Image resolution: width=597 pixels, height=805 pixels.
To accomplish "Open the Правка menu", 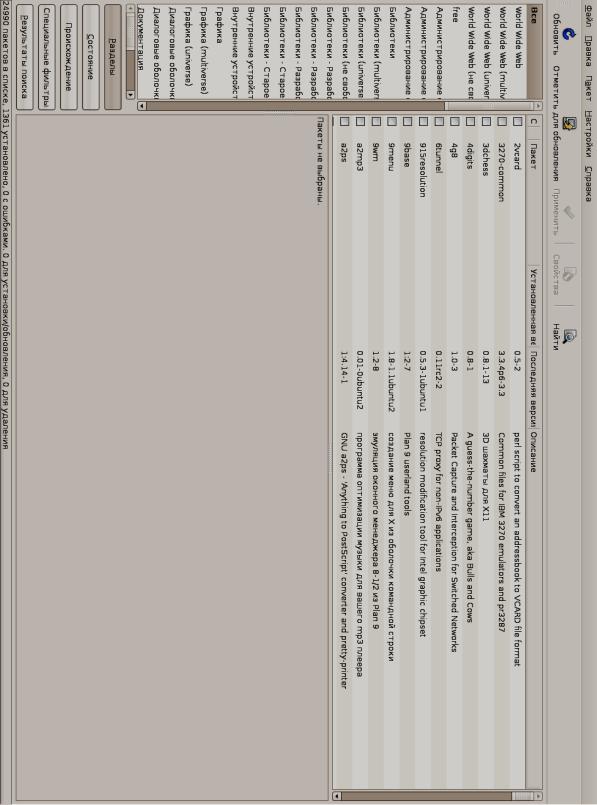I will click(x=589, y=50).
